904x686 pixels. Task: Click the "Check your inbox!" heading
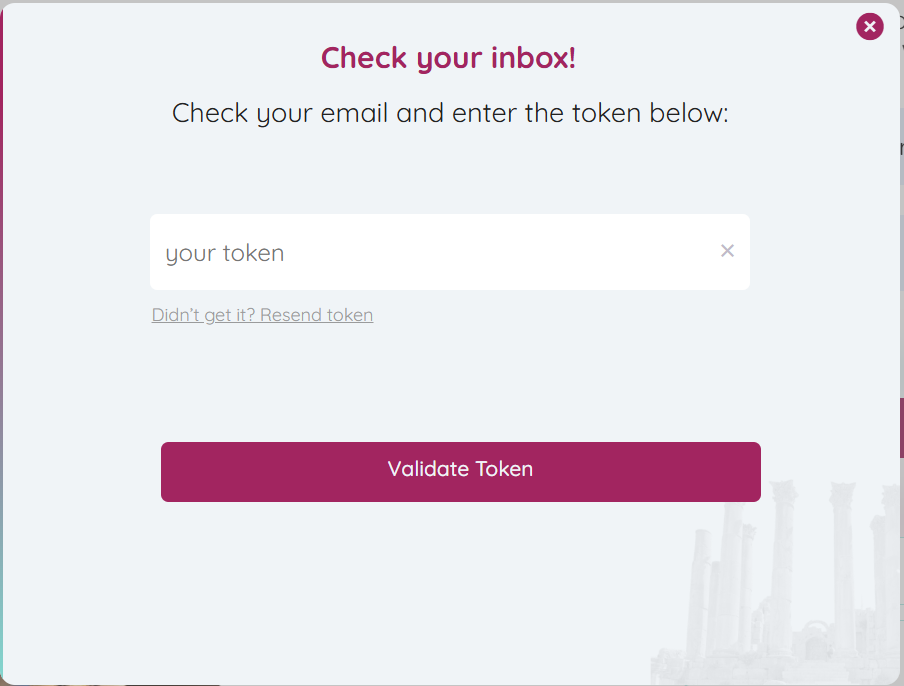[448, 58]
